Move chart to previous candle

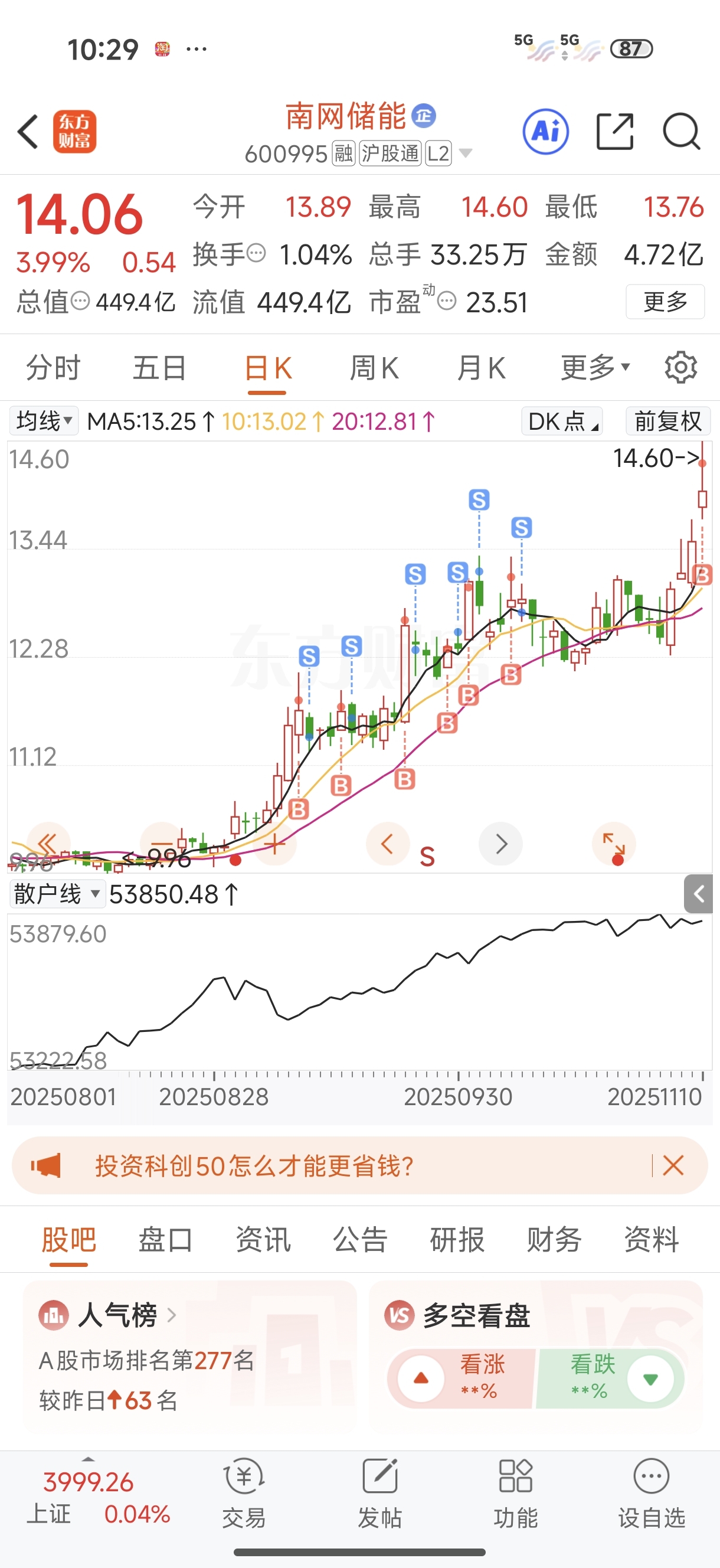[x=387, y=844]
